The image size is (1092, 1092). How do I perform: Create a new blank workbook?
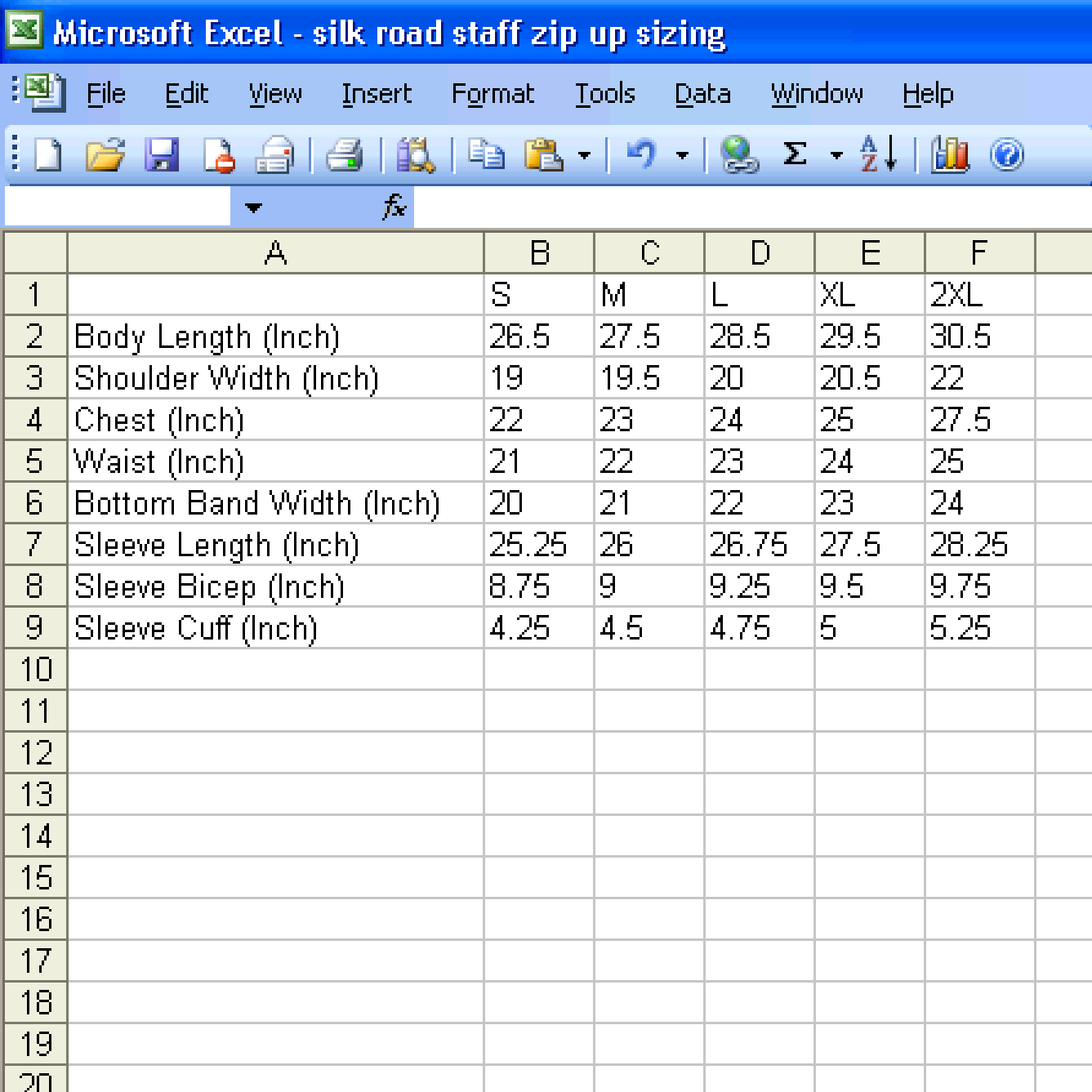coord(48,154)
